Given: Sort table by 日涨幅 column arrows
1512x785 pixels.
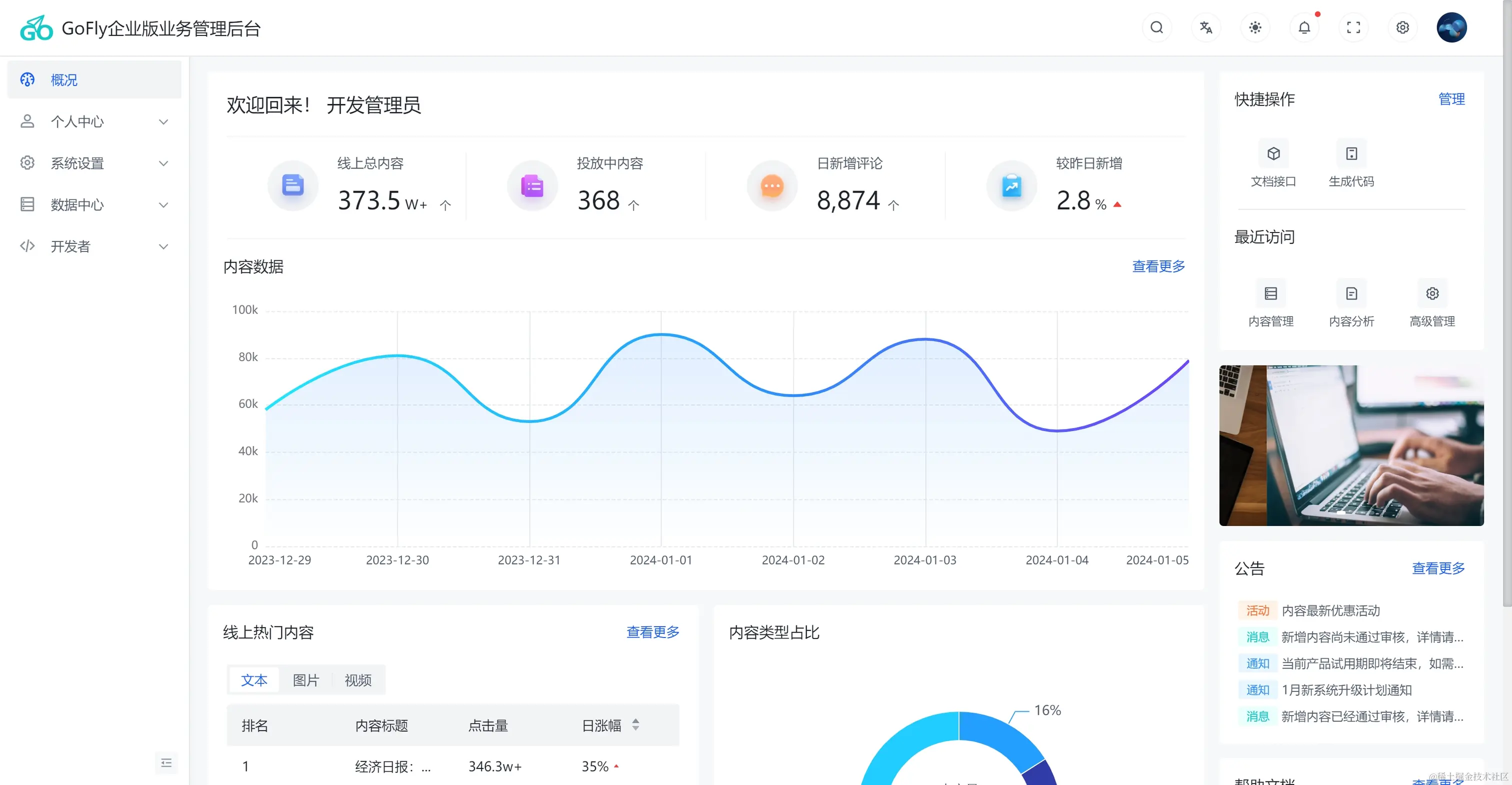Looking at the screenshot, I should click(x=635, y=725).
